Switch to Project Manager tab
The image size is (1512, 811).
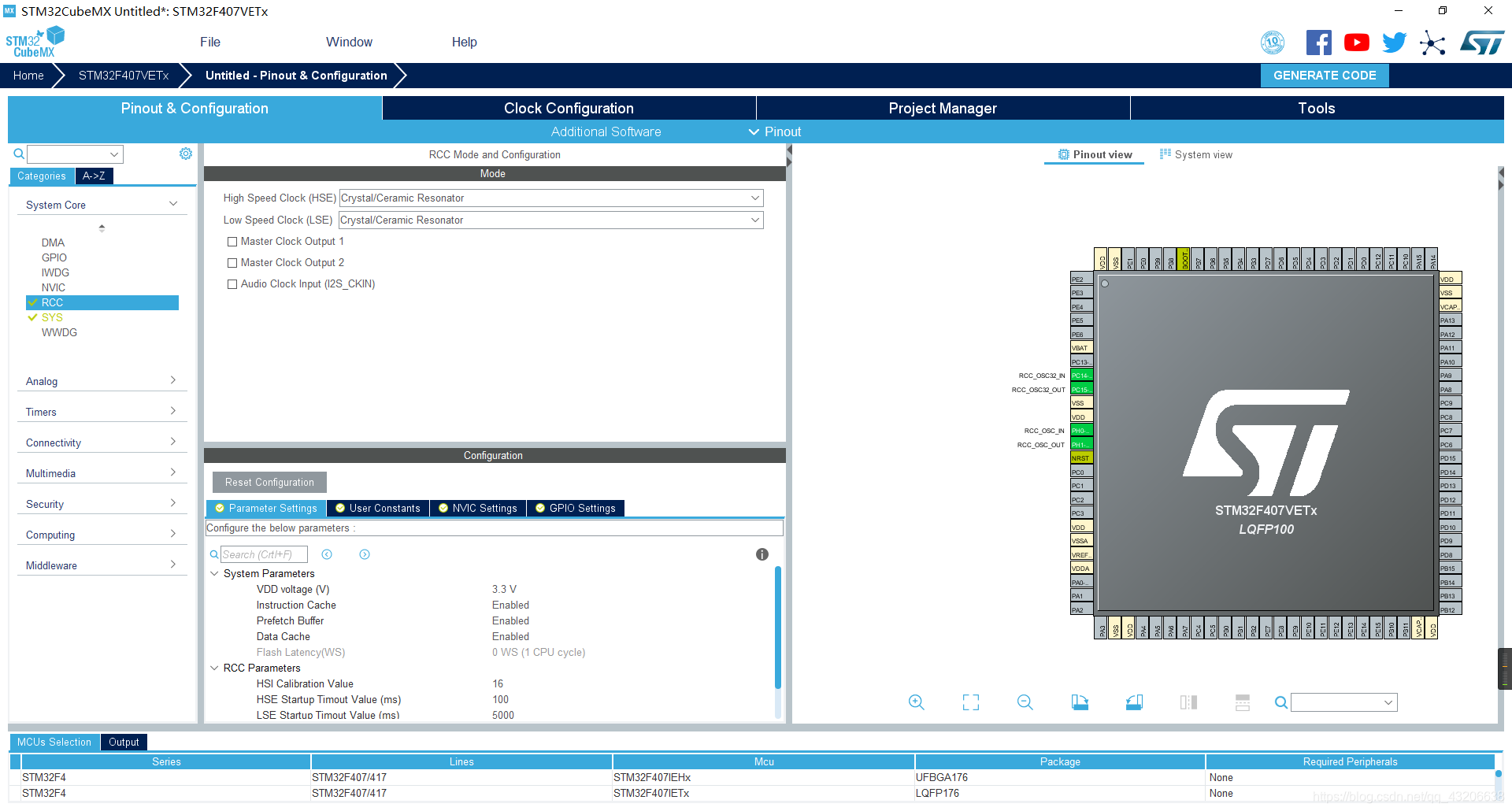[943, 108]
